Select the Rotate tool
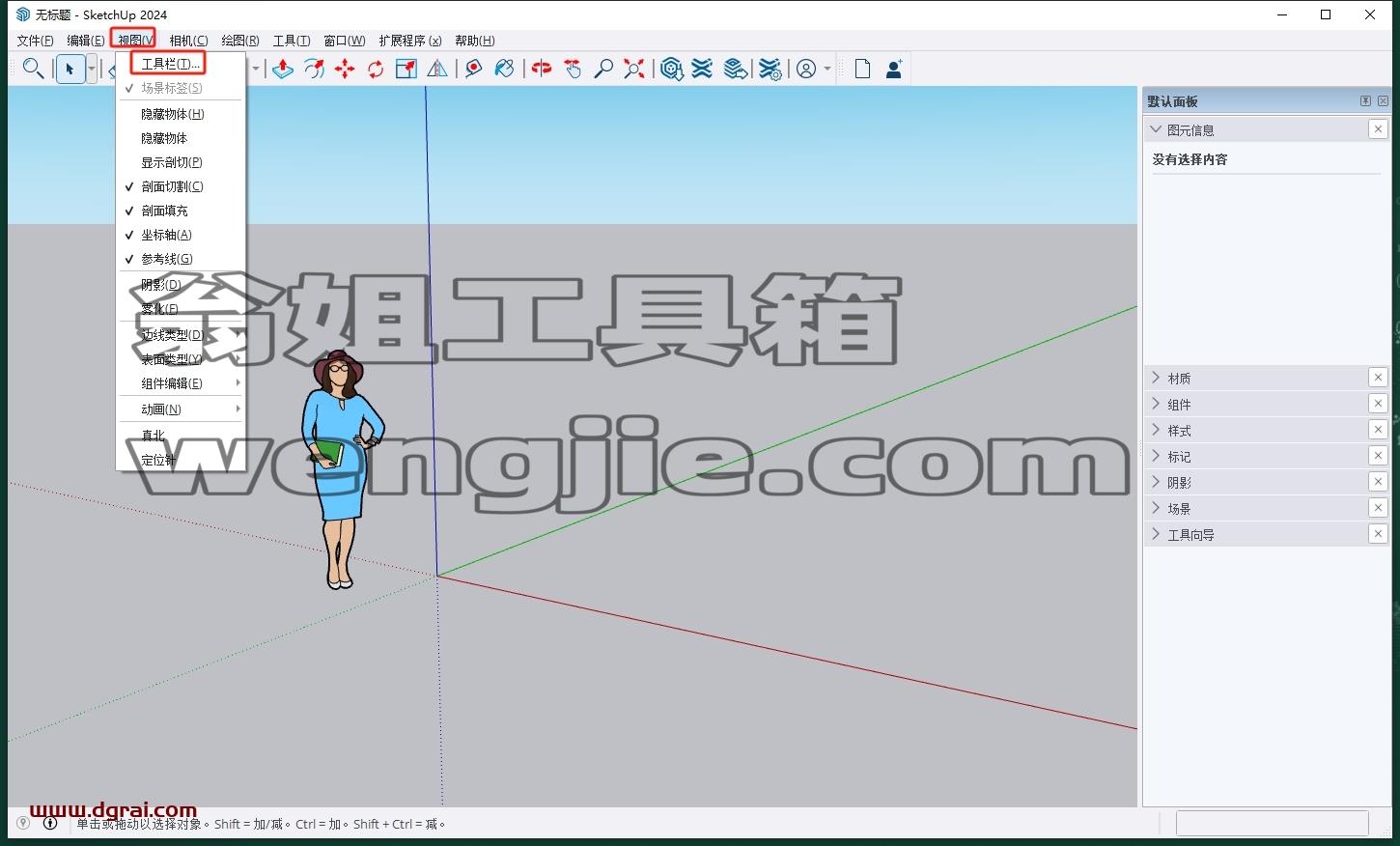Viewport: 1400px width, 846px height. coord(376,69)
